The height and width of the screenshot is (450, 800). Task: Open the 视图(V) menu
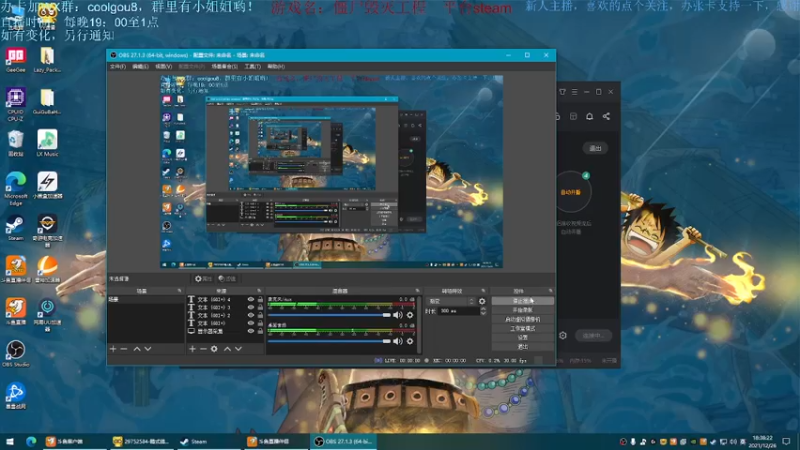(x=163, y=67)
